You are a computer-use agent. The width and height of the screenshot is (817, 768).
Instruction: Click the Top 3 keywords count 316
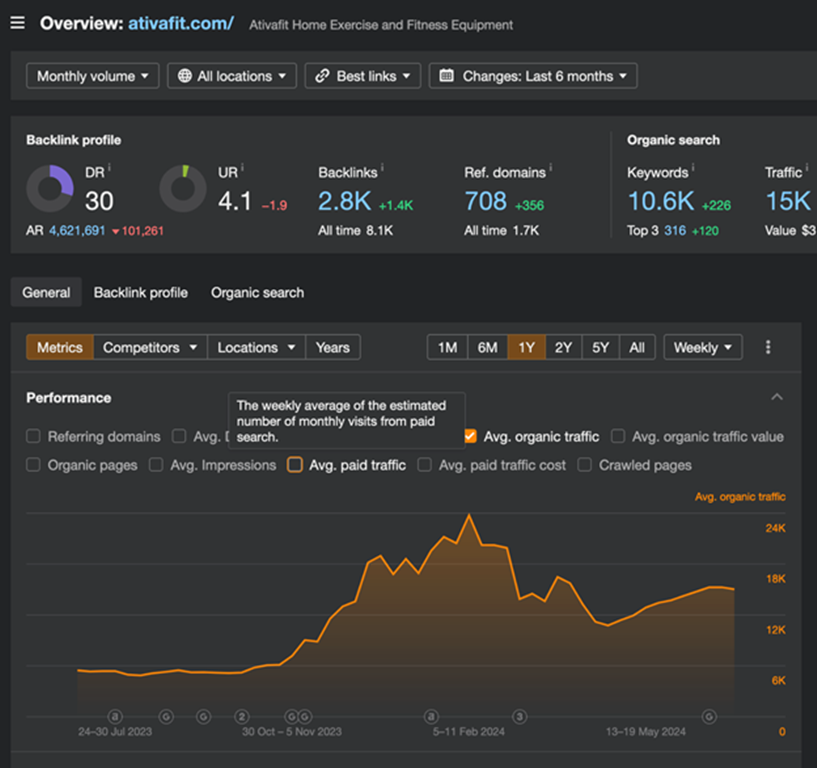click(675, 231)
